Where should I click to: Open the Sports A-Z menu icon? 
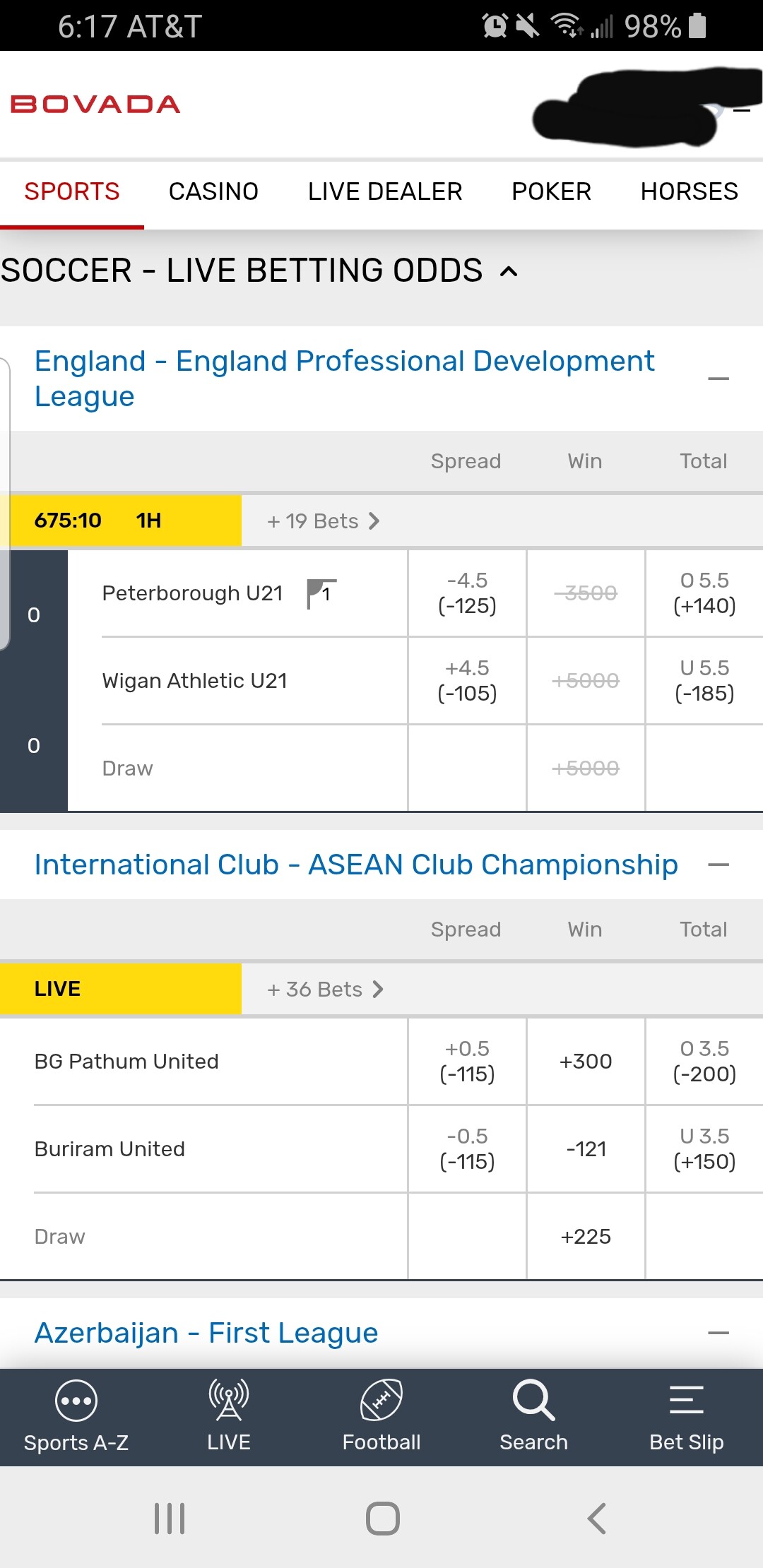pos(76,1401)
